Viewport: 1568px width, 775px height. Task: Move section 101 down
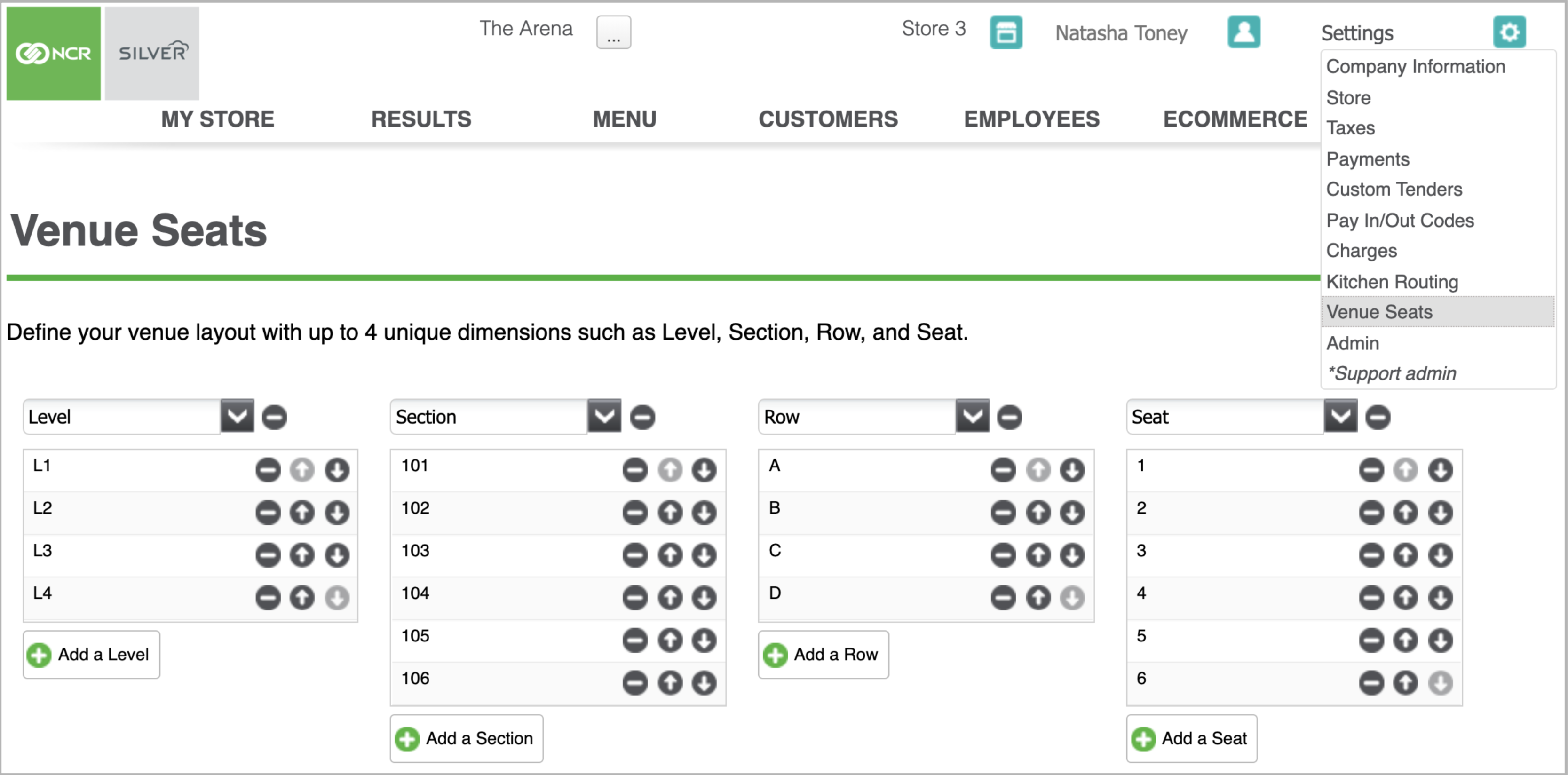[x=704, y=470]
